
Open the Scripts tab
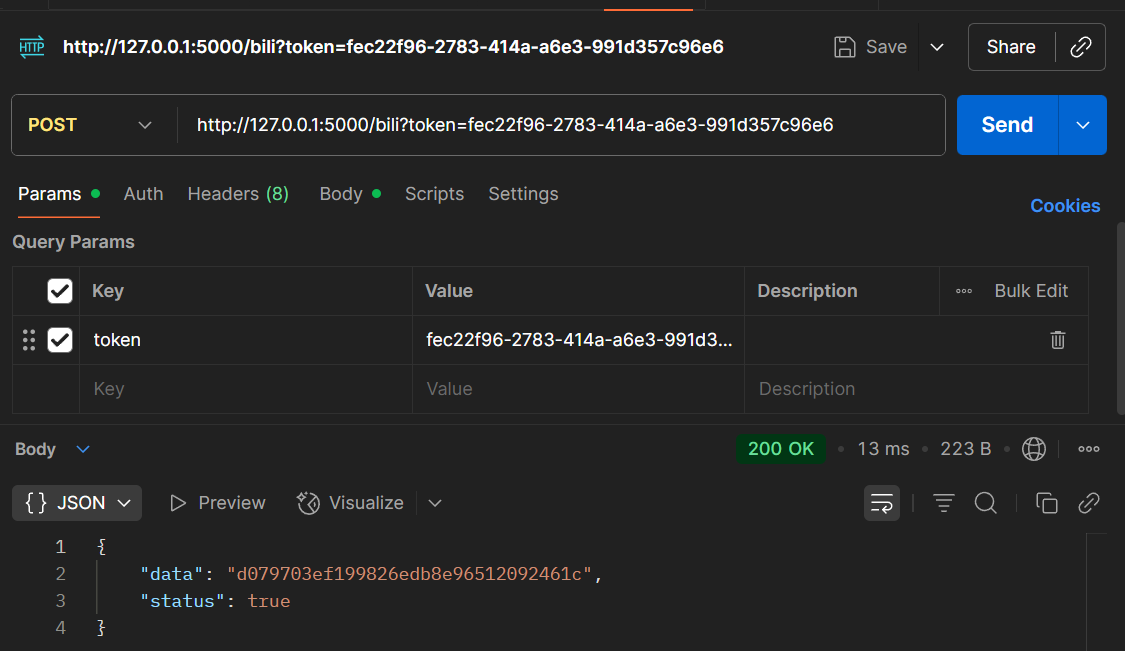[x=434, y=194]
